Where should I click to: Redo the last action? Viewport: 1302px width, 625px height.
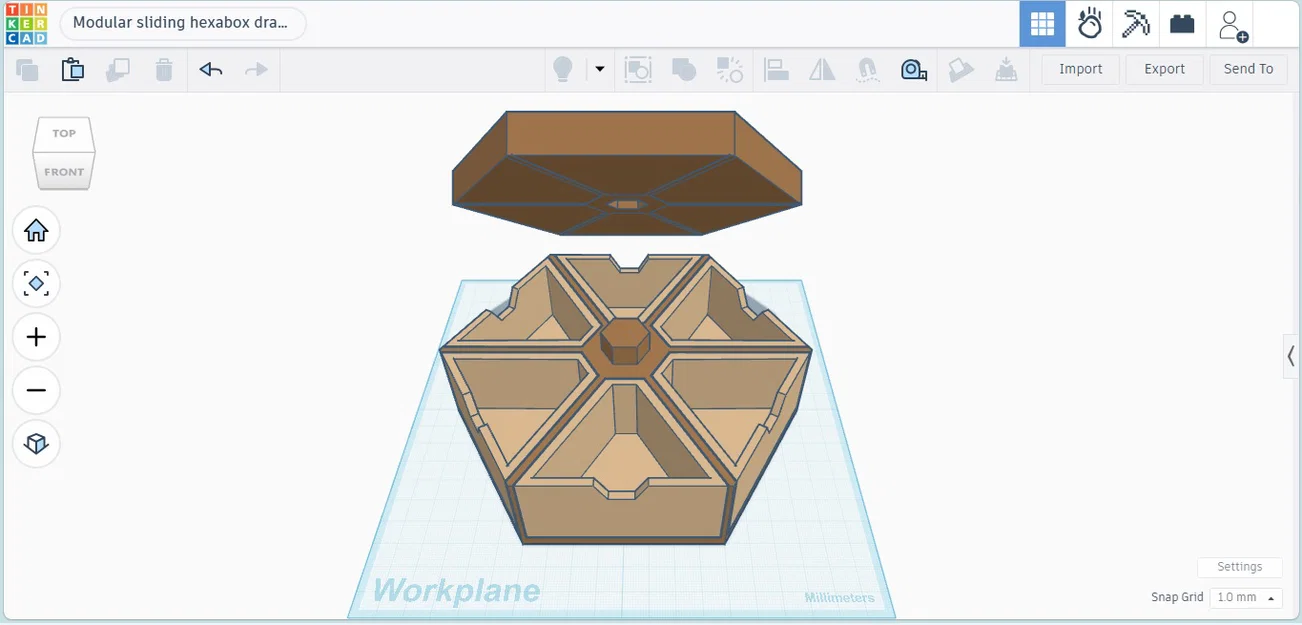tap(257, 70)
